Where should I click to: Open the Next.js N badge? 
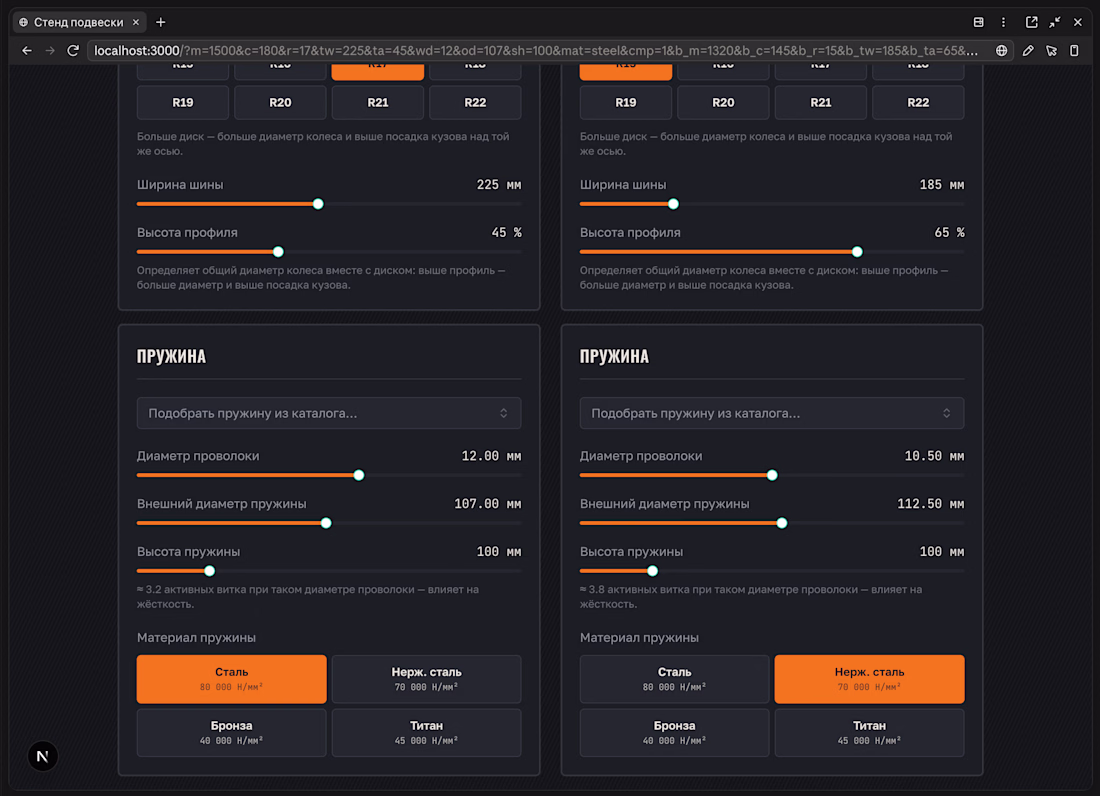(43, 756)
